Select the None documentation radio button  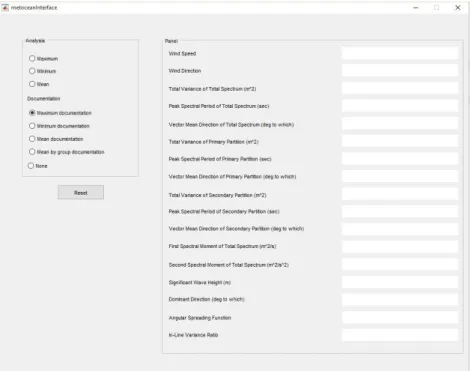tap(31, 166)
